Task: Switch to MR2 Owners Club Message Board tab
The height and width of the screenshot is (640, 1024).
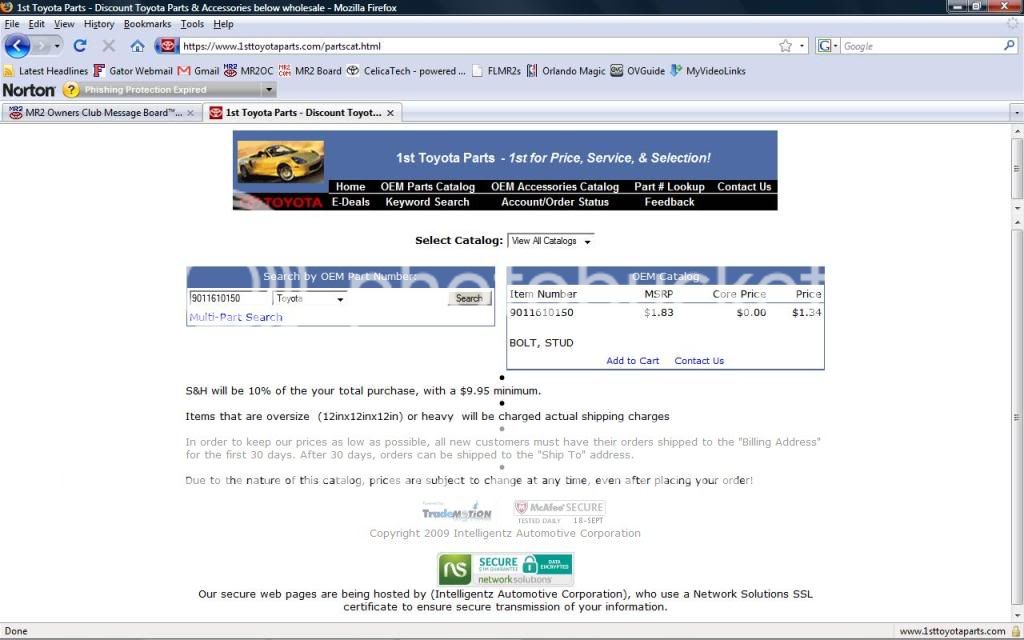Action: pyautogui.click(x=102, y=113)
